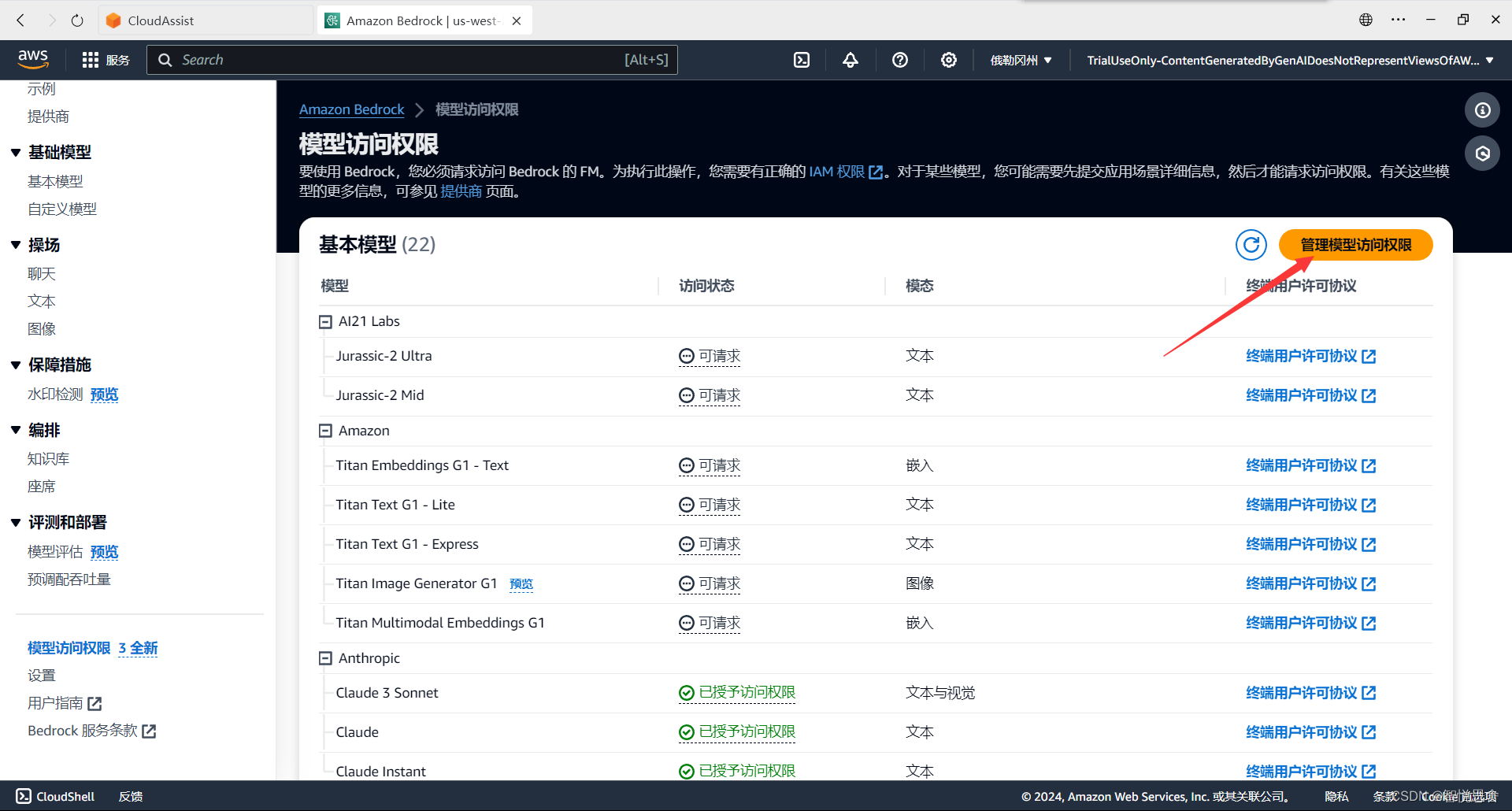Open 预调配吞吐量 in the sidebar
1512x811 pixels.
tap(69, 580)
